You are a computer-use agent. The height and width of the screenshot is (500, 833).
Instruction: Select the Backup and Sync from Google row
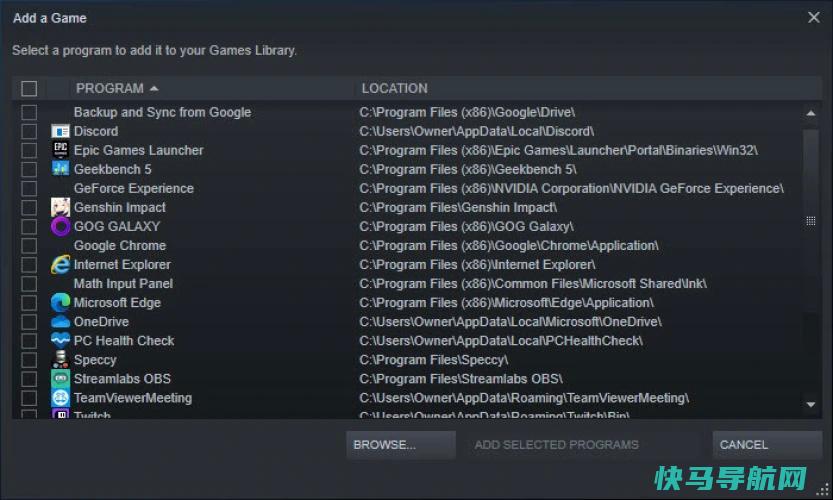407,112
